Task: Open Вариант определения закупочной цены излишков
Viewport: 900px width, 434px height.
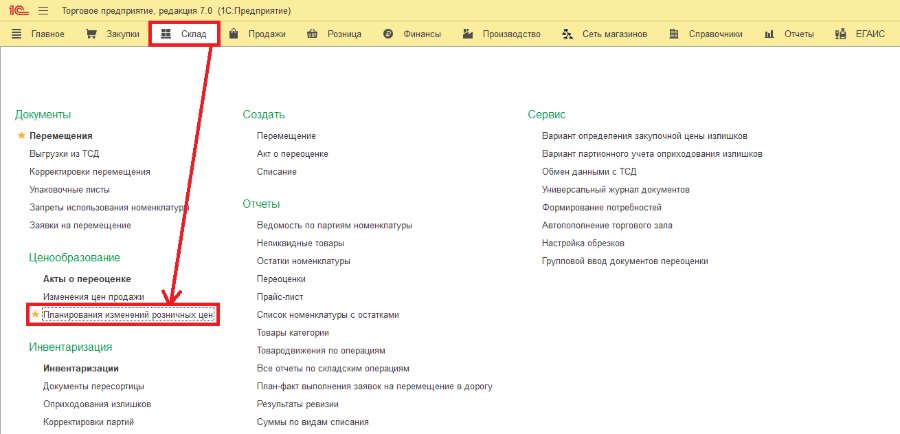Action: [x=645, y=136]
